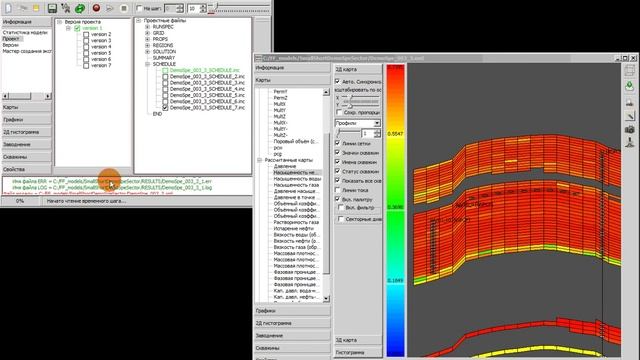
Task: Click the diagonal line tool icon
Action: [x=629, y=116]
